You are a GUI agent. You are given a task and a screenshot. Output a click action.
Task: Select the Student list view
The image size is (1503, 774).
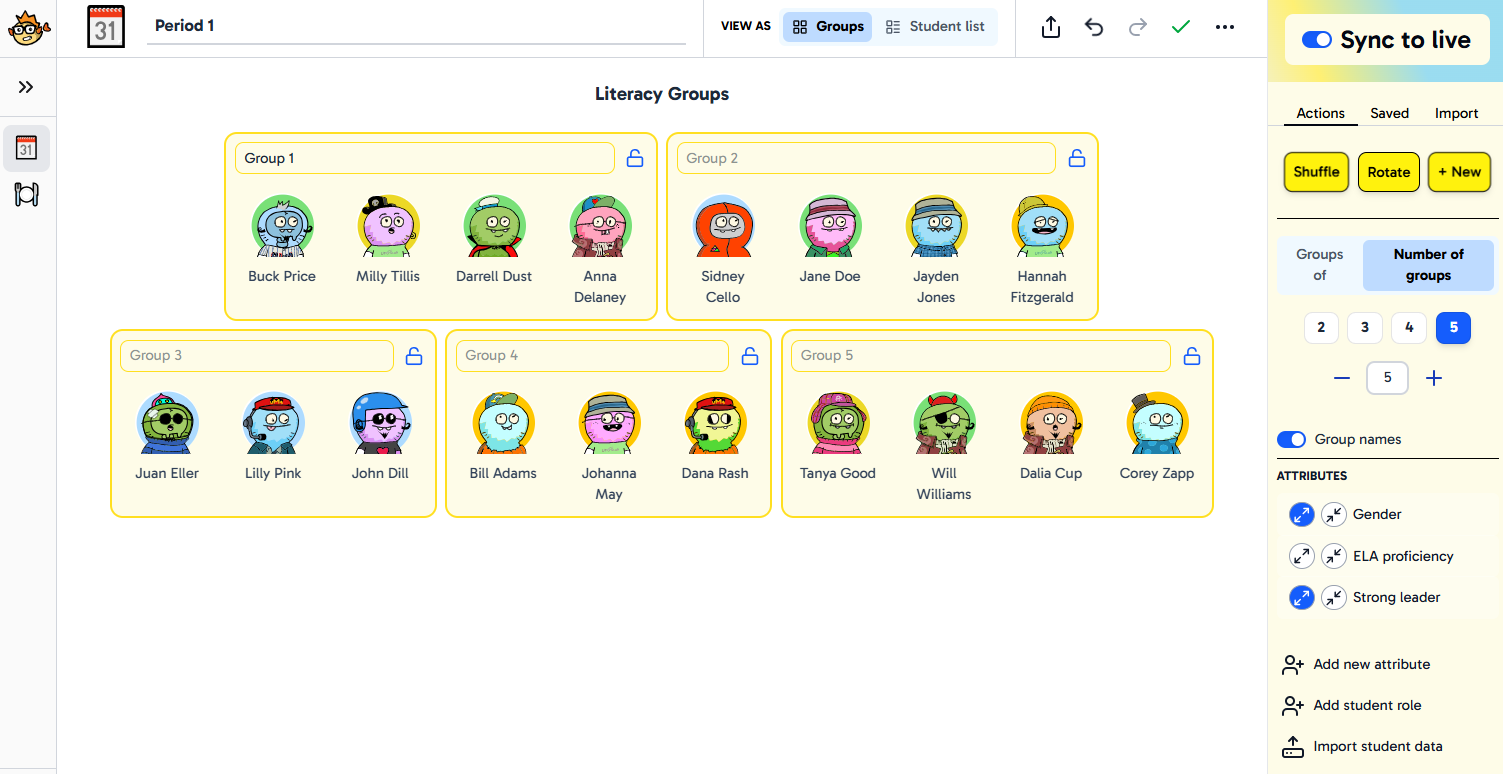(x=935, y=27)
